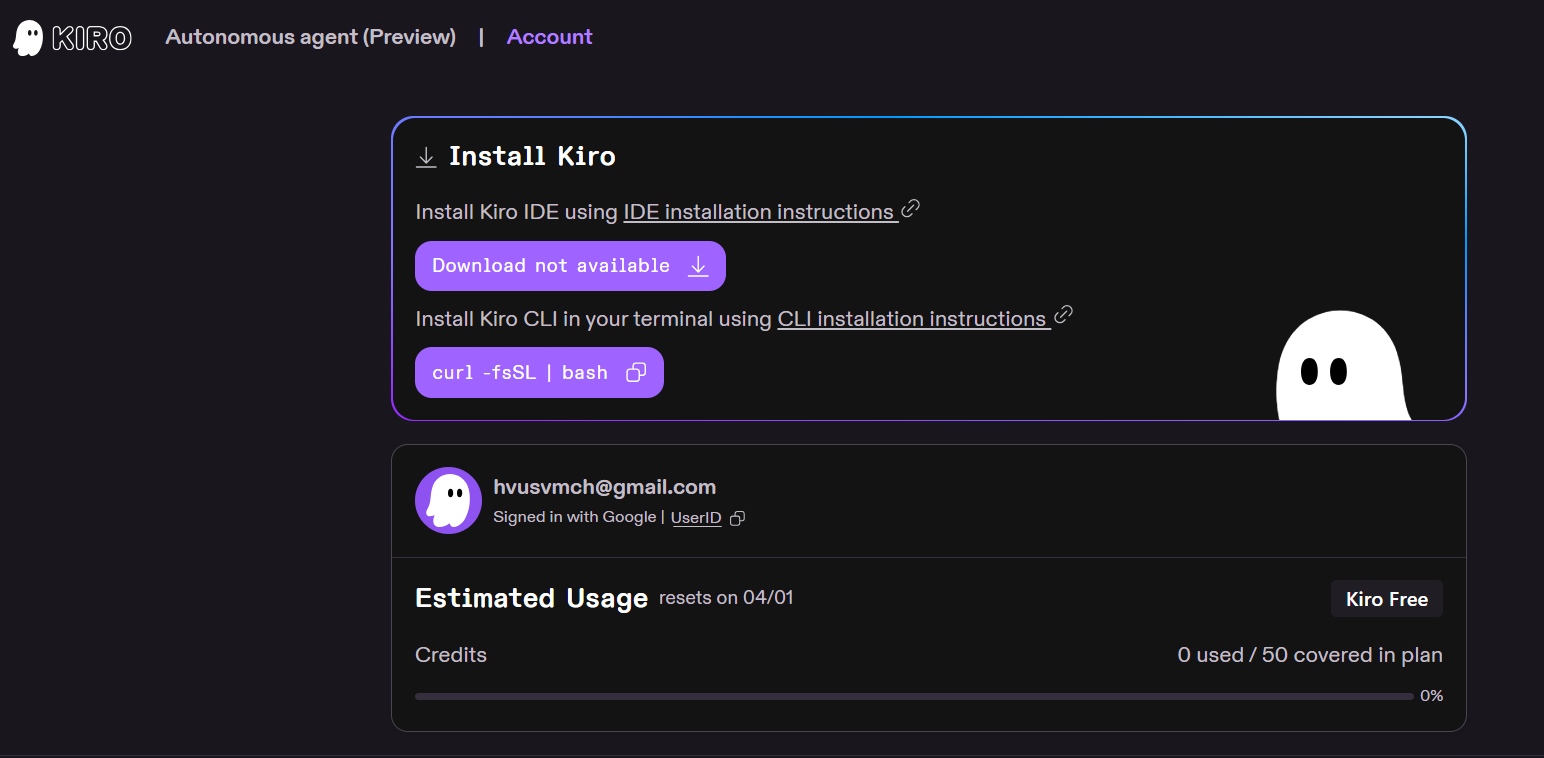Click the UserID link

[695, 517]
